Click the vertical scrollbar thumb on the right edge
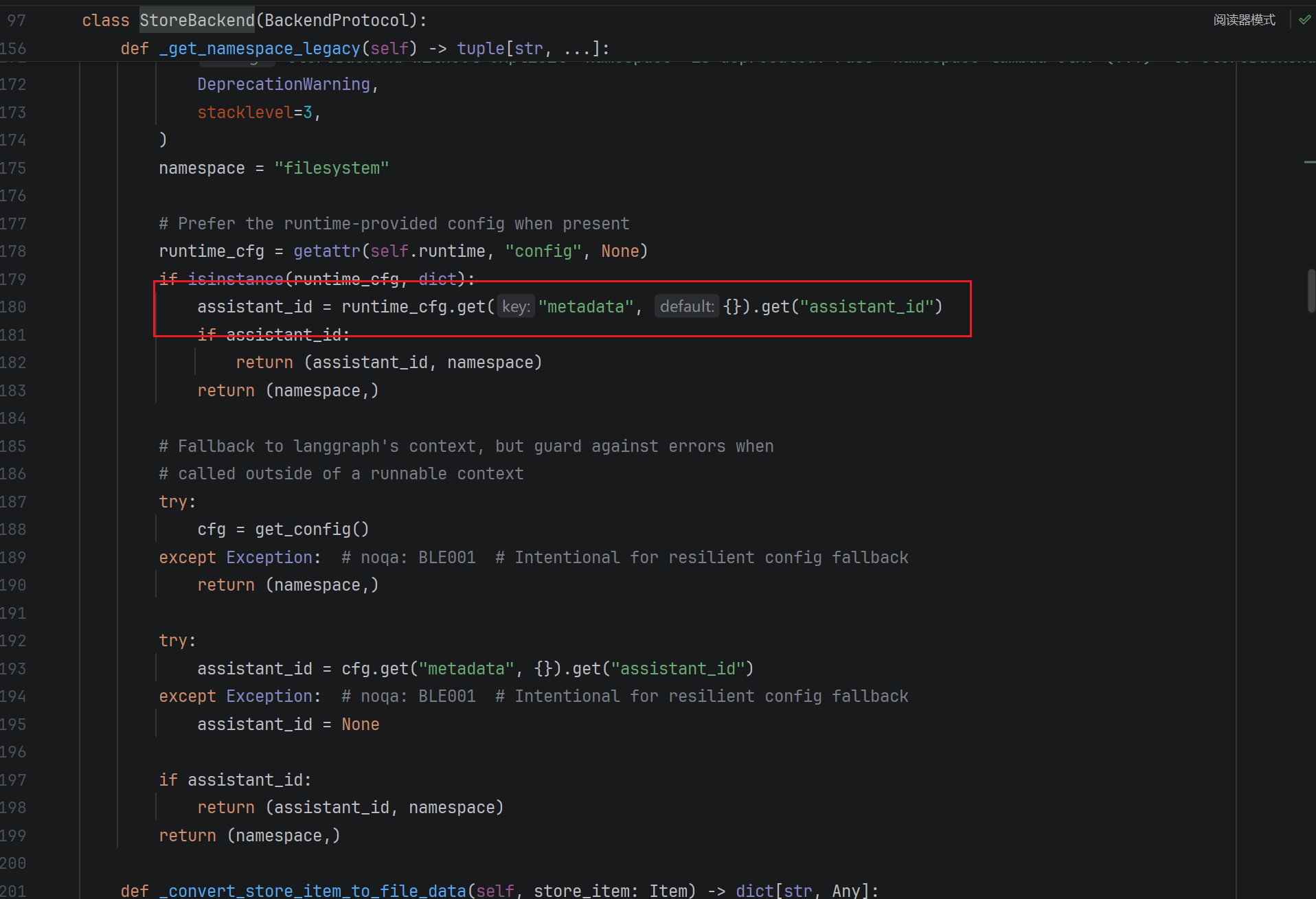1316x899 pixels. [1311, 291]
